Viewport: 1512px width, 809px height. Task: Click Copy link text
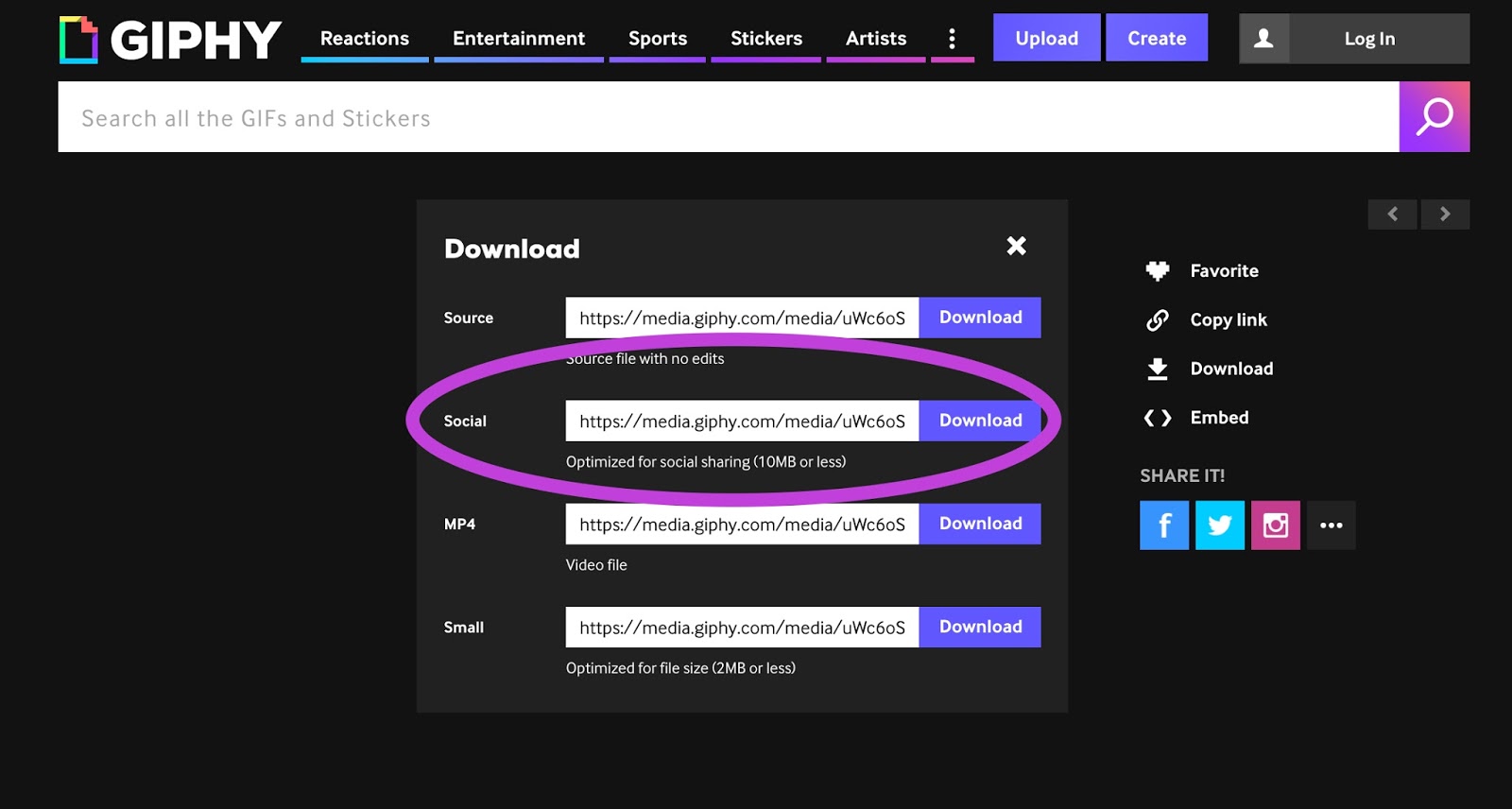[1228, 320]
